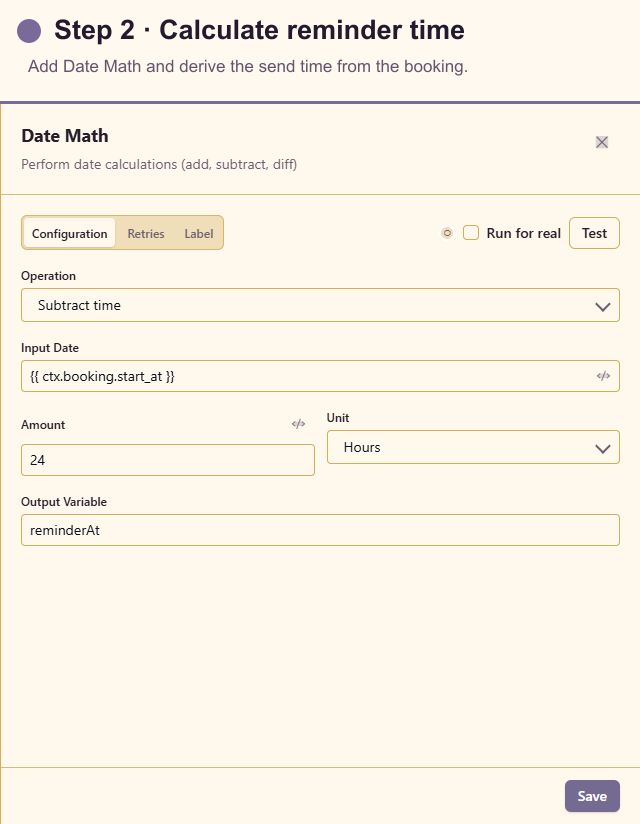
Task: Click the Operation label
Action: (48, 276)
